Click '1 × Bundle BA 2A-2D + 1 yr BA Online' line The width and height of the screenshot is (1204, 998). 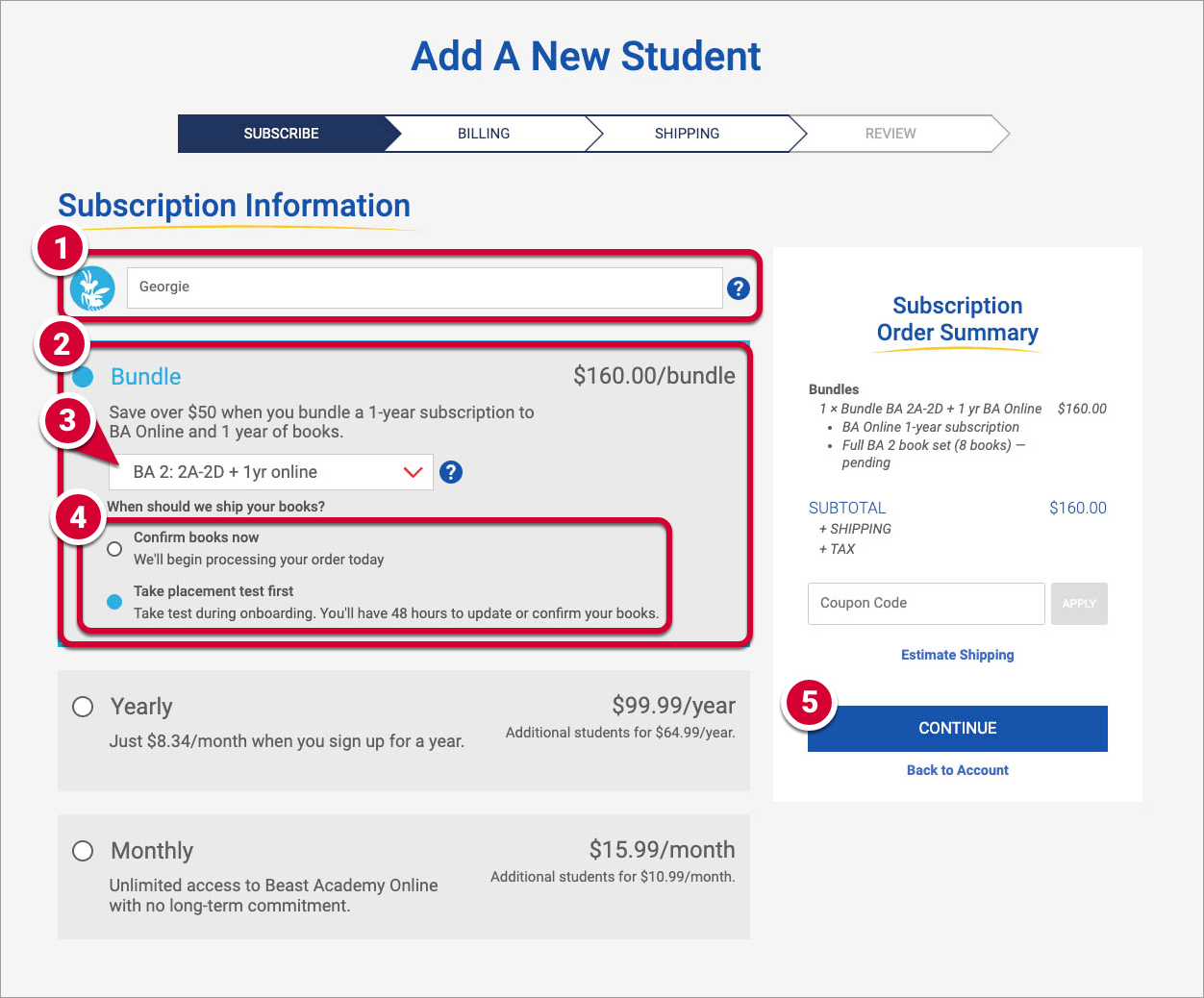pos(931,409)
